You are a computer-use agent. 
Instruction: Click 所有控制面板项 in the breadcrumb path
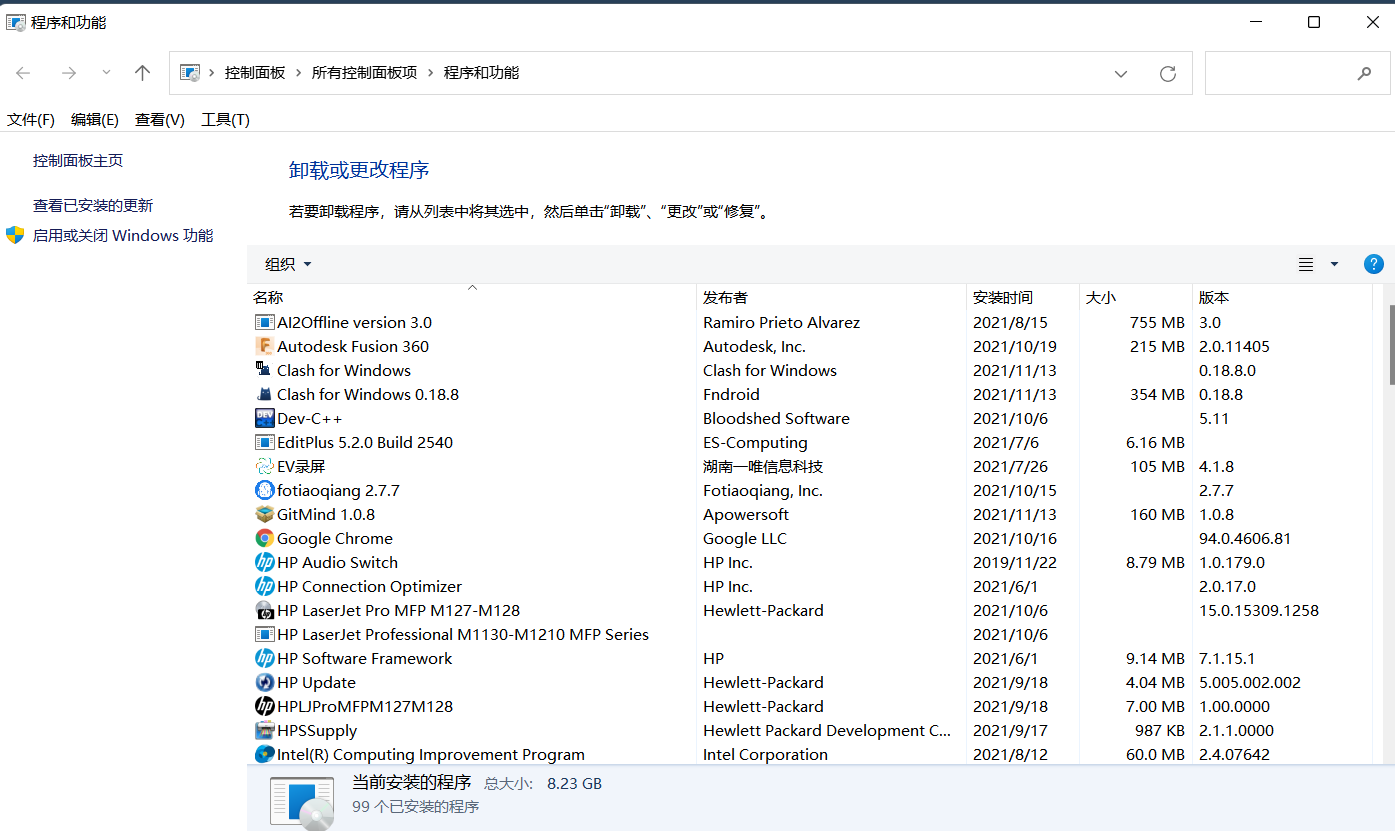click(364, 73)
